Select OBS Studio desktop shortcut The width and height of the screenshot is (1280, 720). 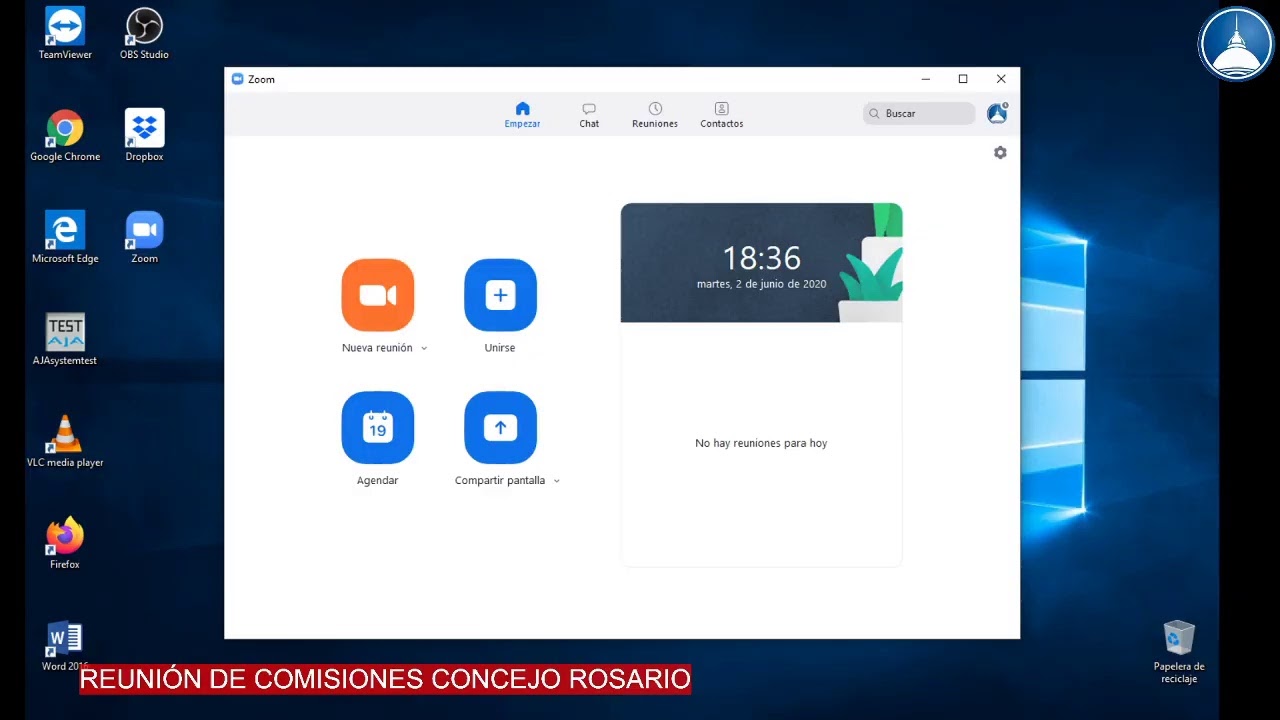coord(144,34)
